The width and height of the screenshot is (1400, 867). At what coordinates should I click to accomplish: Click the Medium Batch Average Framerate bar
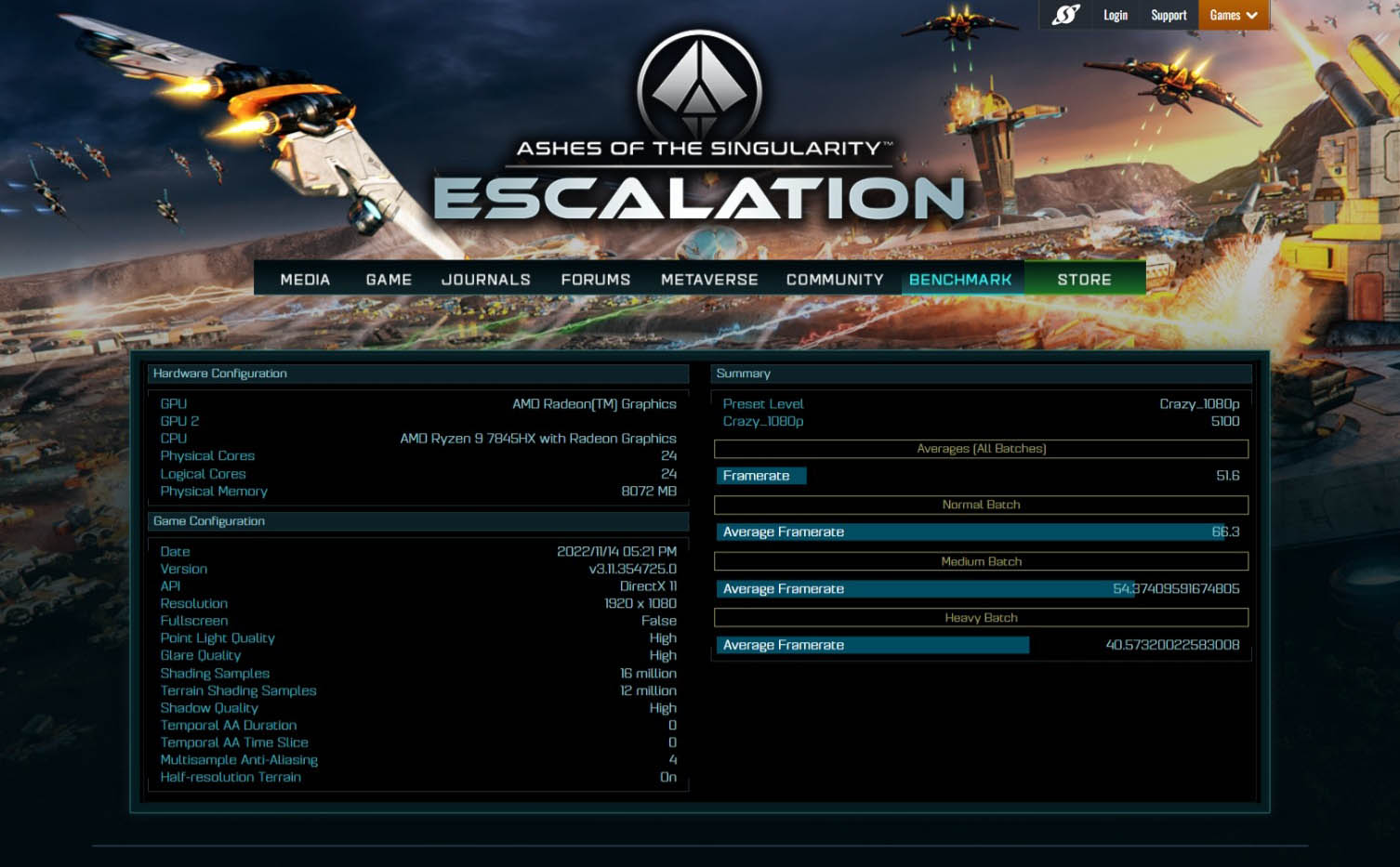925,588
